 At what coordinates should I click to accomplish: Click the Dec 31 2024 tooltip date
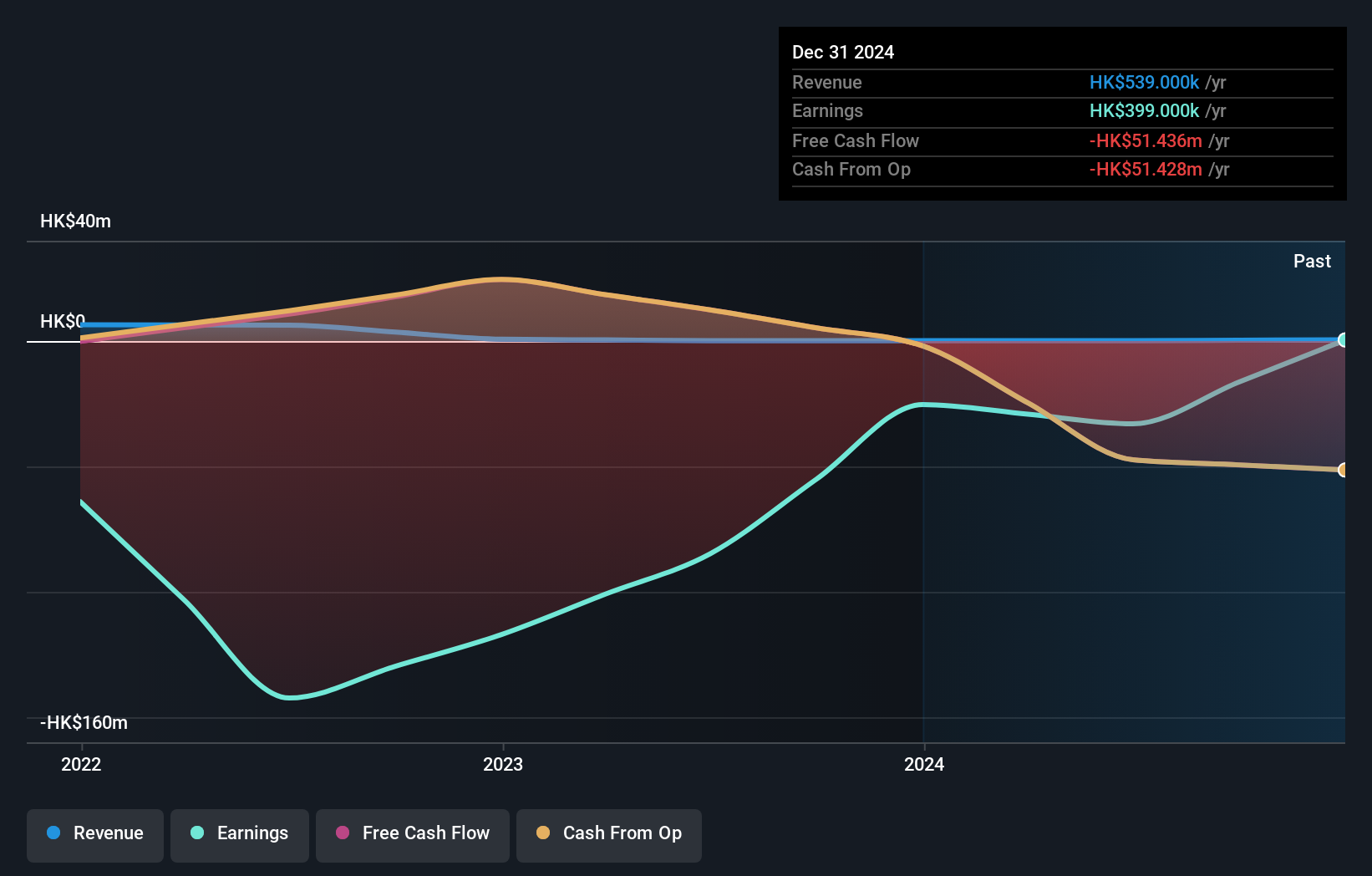point(843,52)
